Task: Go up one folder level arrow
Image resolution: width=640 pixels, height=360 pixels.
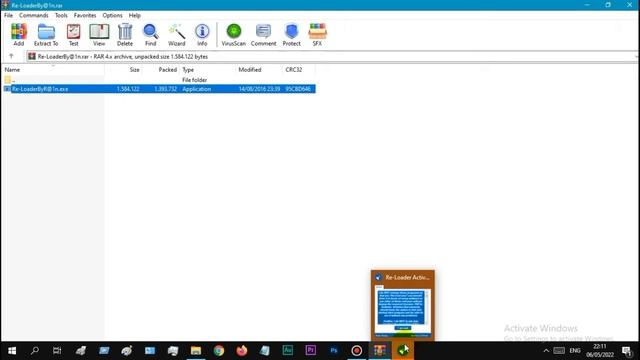Action: click(11, 56)
